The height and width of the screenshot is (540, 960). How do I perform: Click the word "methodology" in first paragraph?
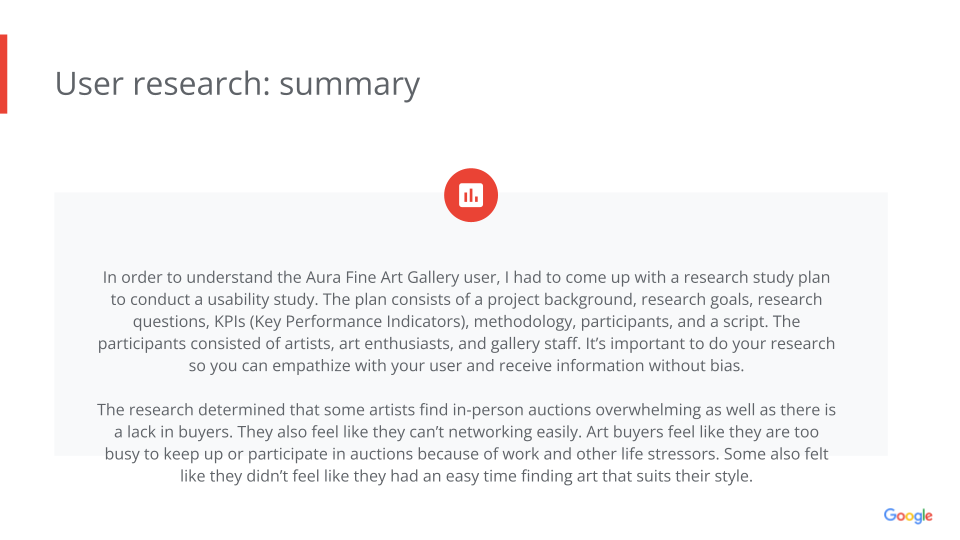(519, 321)
